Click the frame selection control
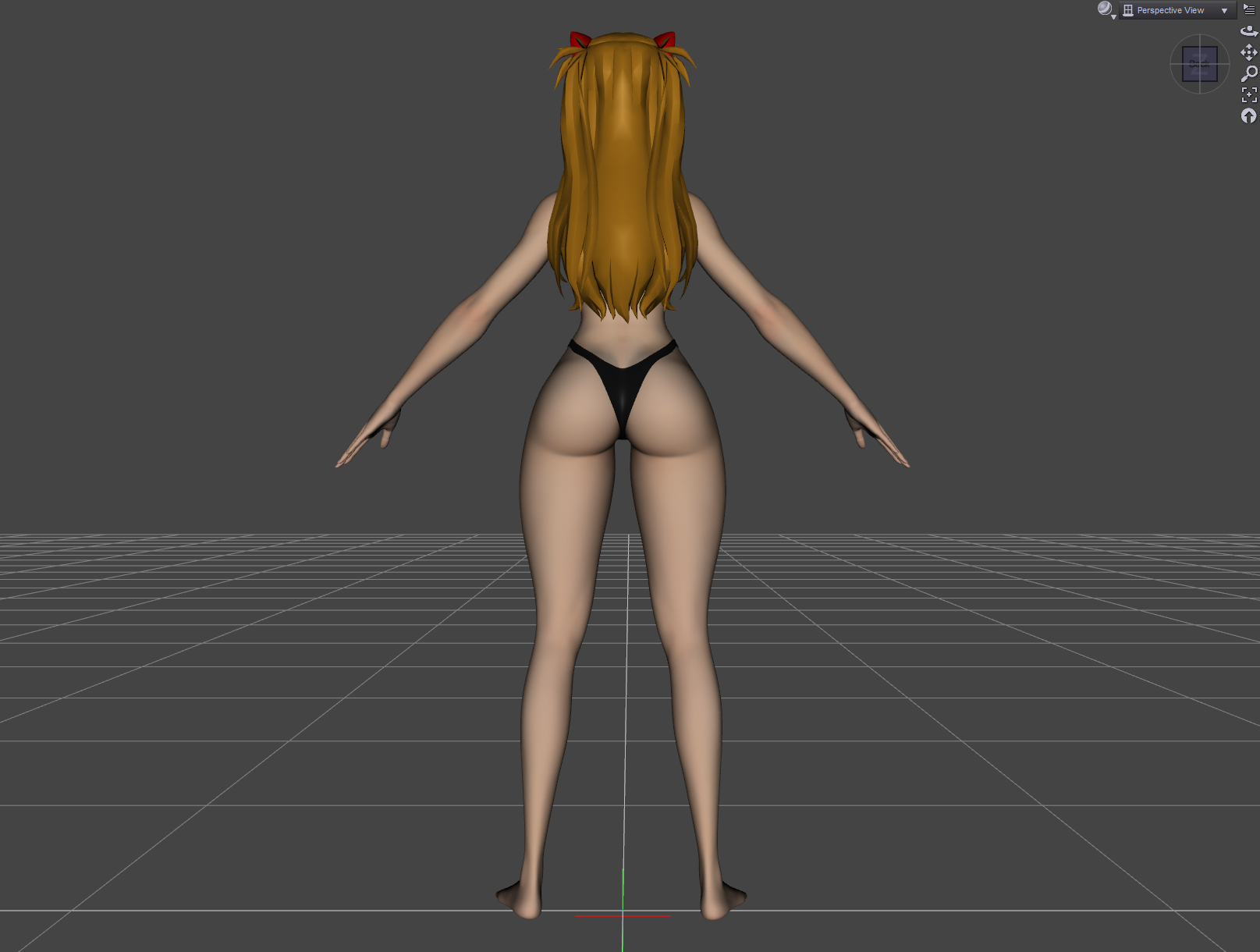The height and width of the screenshot is (952, 1260). pyautogui.click(x=1249, y=94)
